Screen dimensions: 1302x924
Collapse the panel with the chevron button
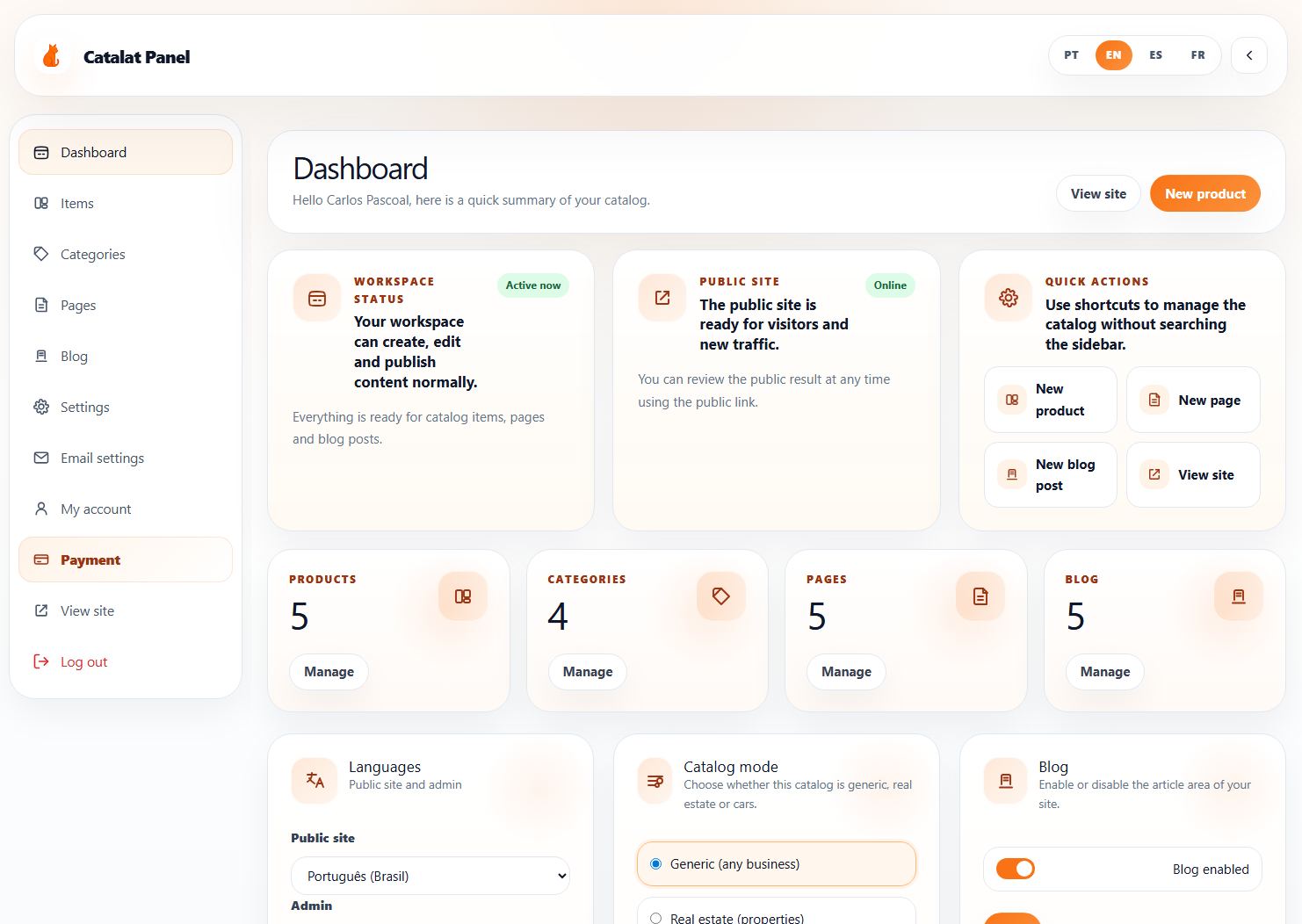point(1249,55)
